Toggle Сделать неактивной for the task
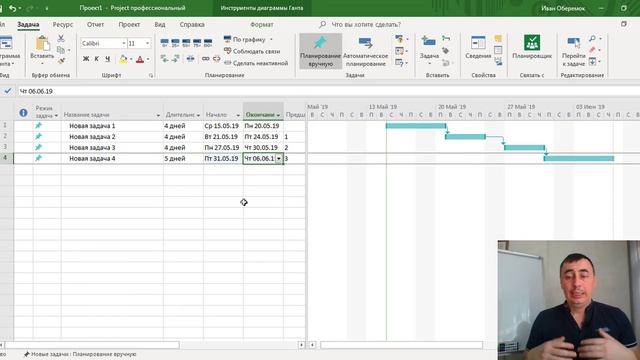 pos(256,63)
